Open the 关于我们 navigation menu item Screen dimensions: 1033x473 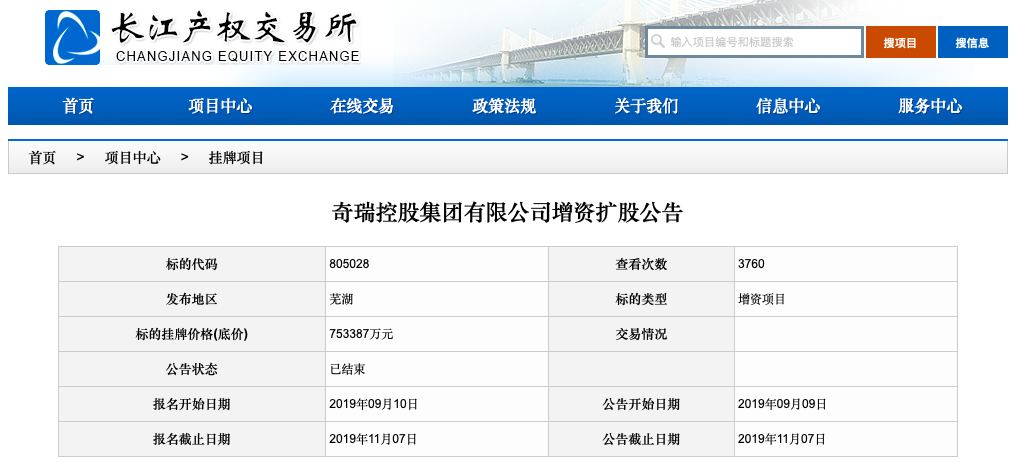[x=646, y=106]
